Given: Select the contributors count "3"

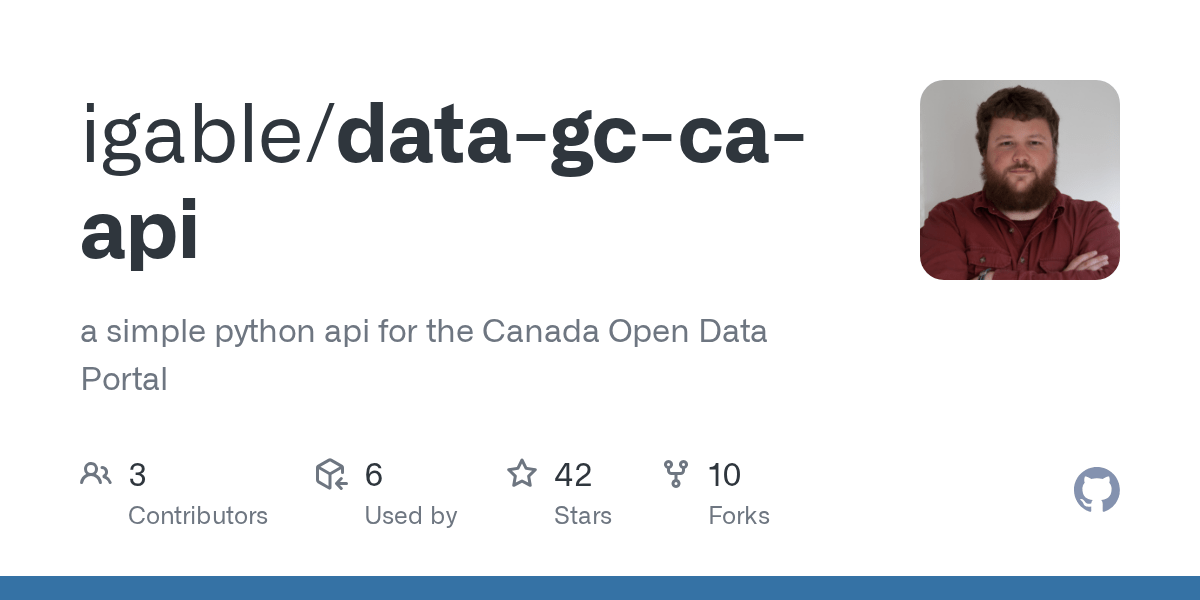Looking at the screenshot, I should [138, 475].
